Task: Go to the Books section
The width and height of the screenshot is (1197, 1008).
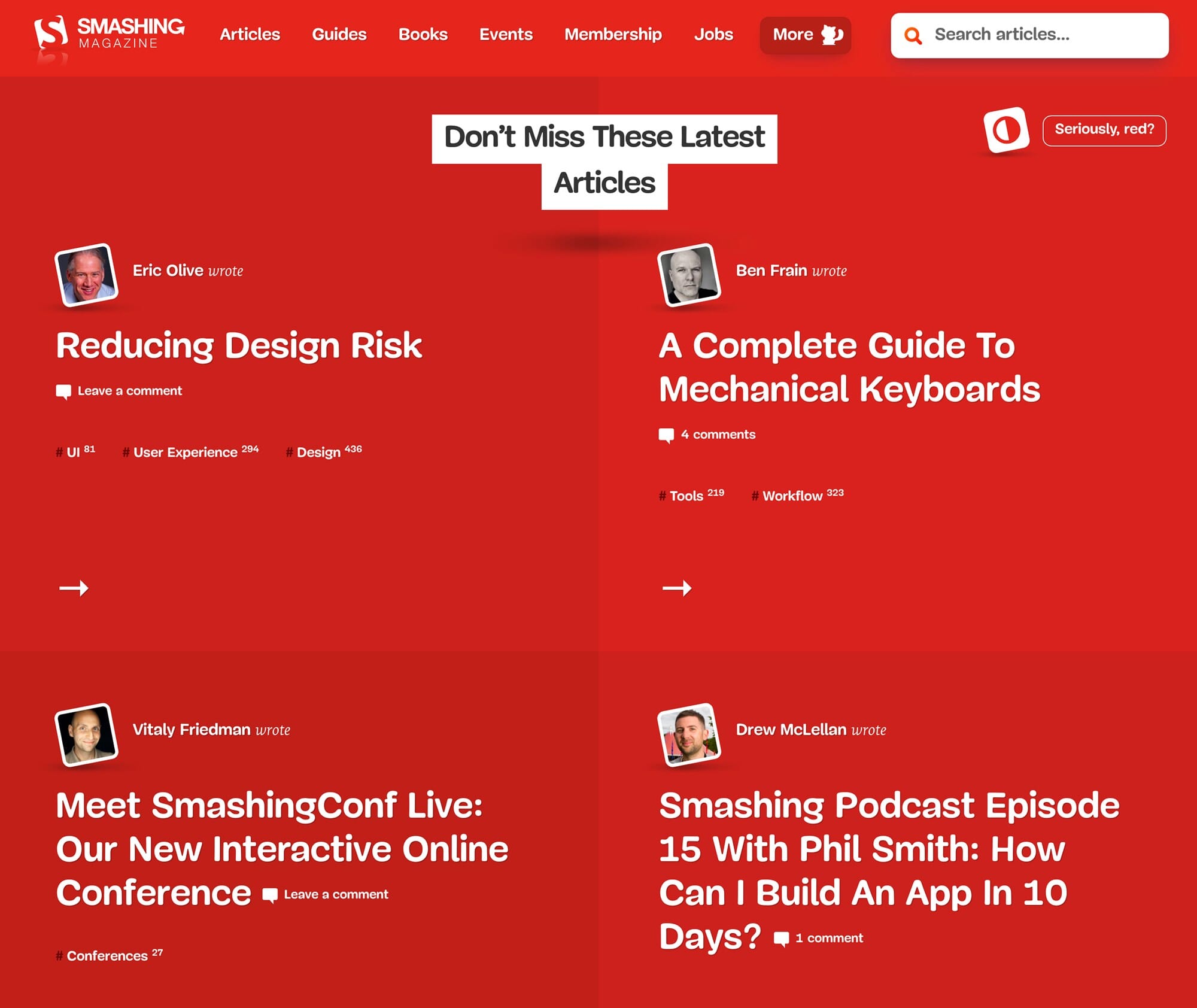Action: (x=423, y=34)
